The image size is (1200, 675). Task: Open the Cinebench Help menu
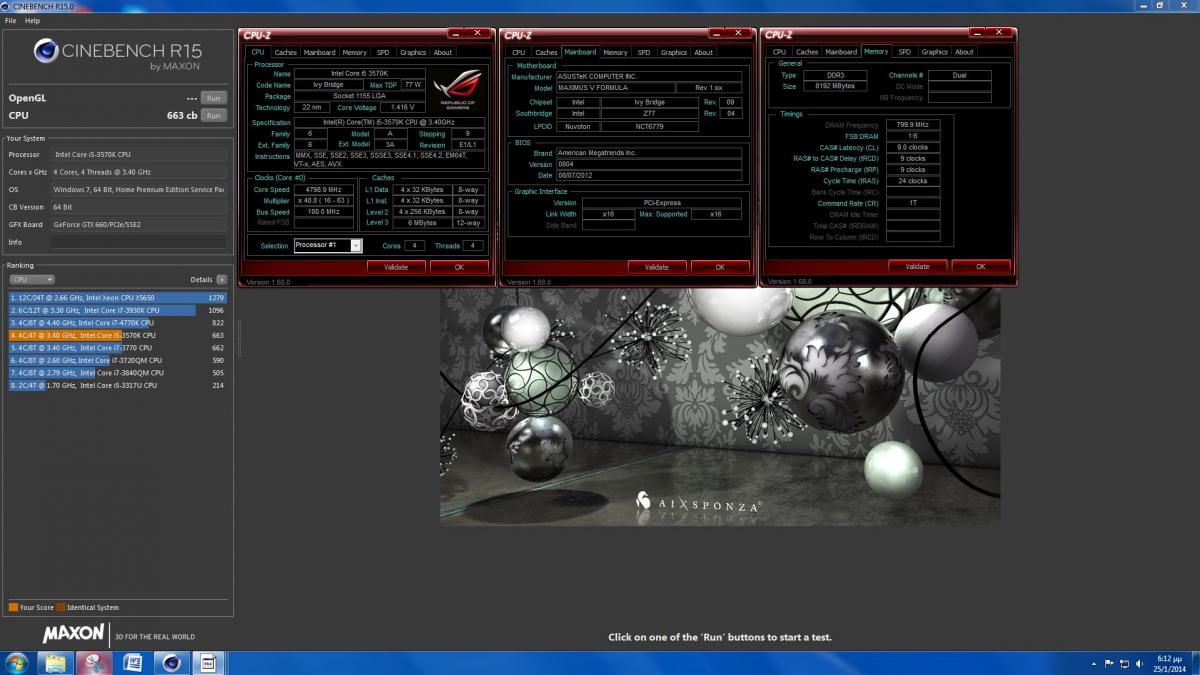coord(33,20)
